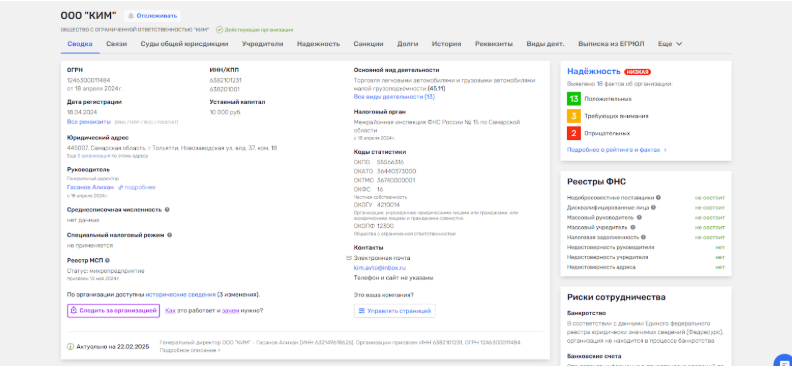Switch to the История tab
This screenshot has height=372, width=792.
(x=447, y=44)
